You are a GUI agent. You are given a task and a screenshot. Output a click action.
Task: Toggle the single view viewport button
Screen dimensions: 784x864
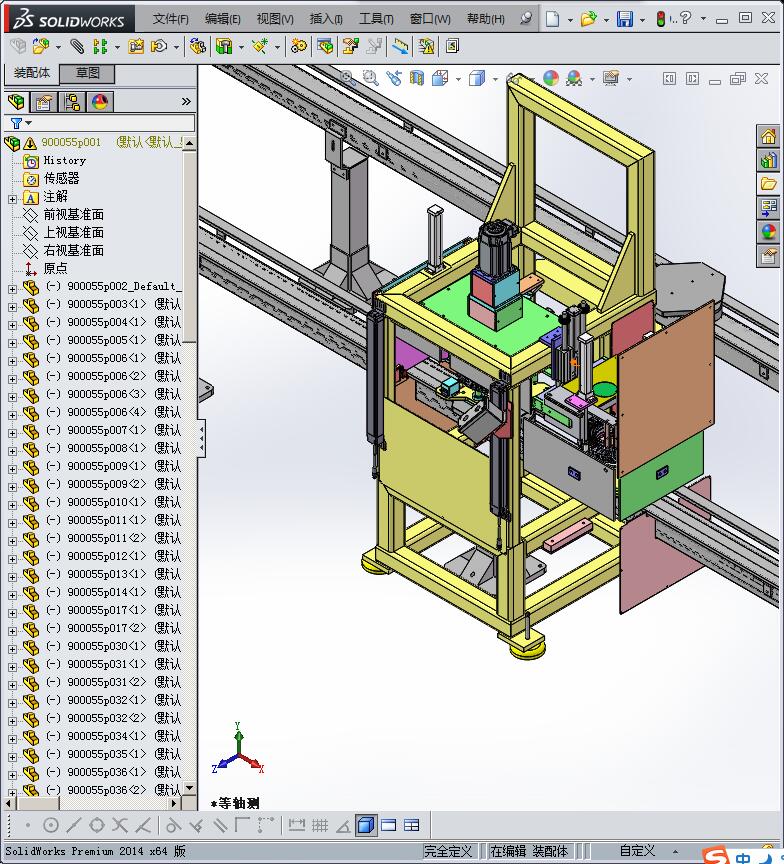[x=388, y=825]
